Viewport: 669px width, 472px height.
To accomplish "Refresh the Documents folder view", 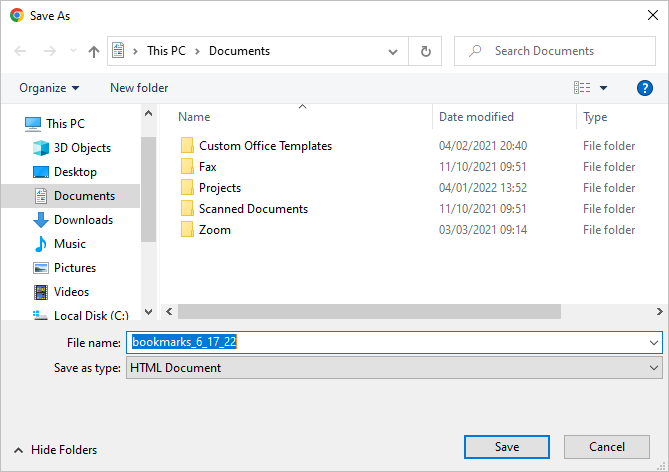I will pos(426,51).
